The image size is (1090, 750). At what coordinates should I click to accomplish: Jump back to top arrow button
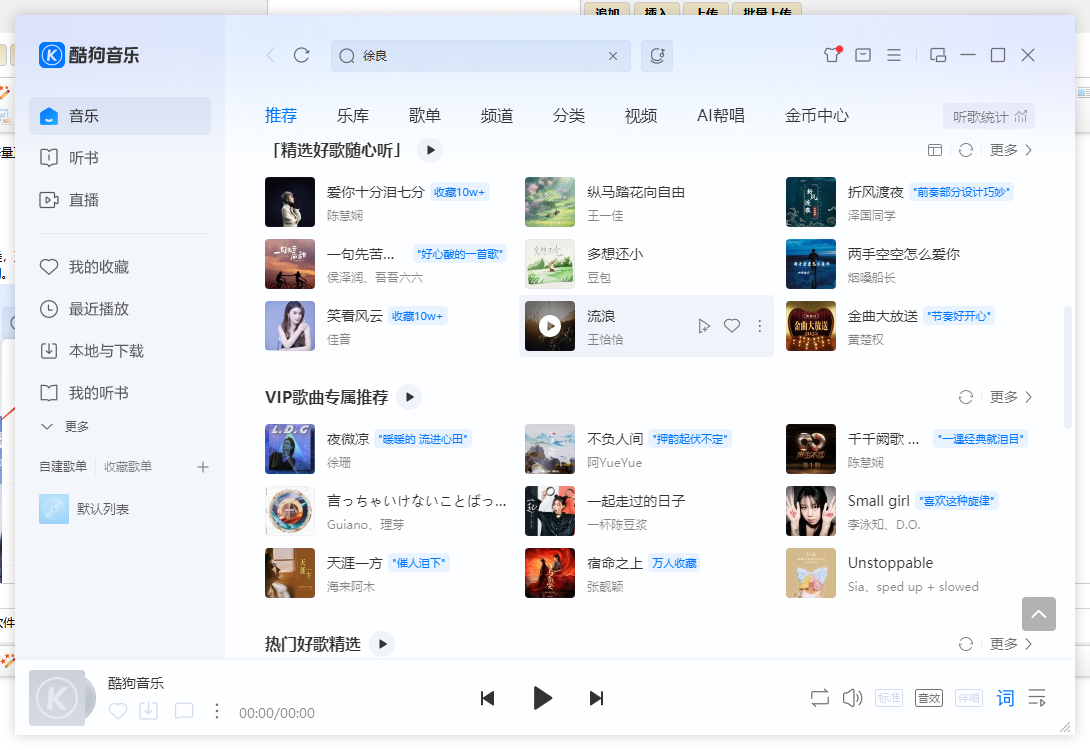point(1039,614)
